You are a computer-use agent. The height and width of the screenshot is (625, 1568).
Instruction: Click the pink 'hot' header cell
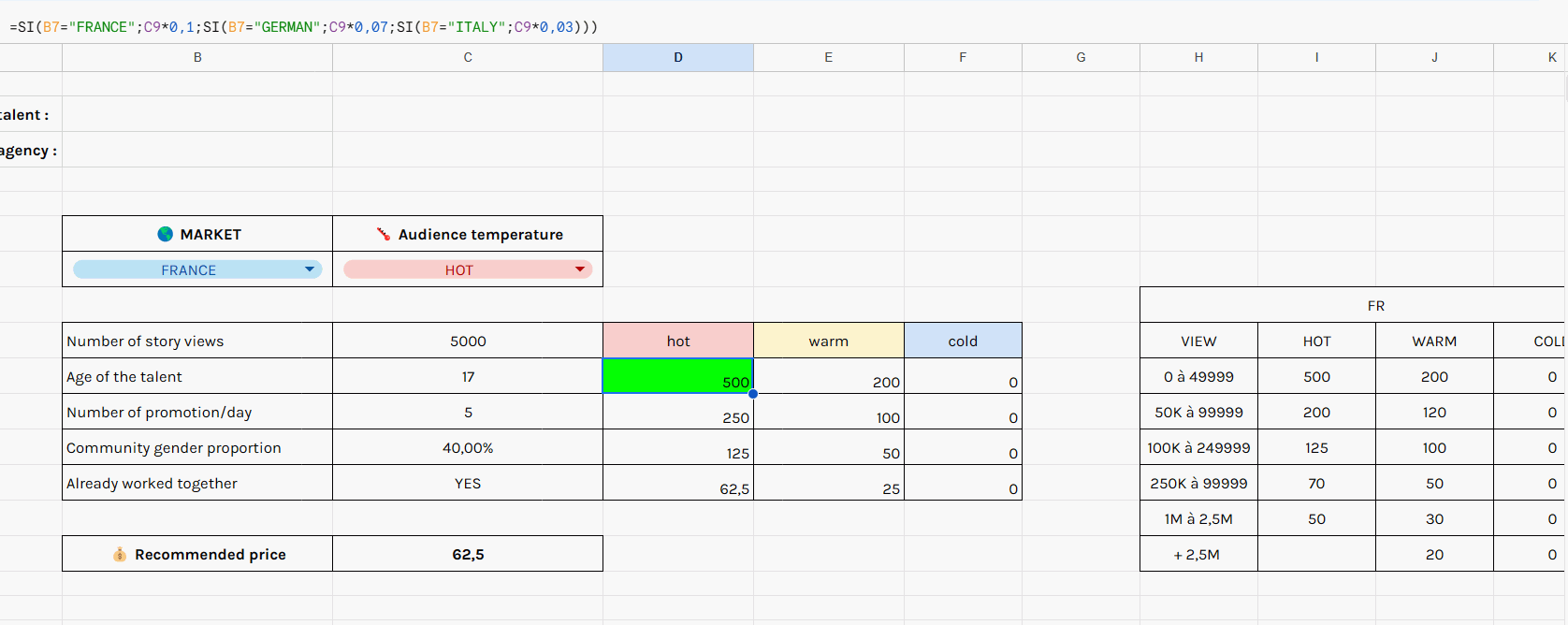click(678, 341)
